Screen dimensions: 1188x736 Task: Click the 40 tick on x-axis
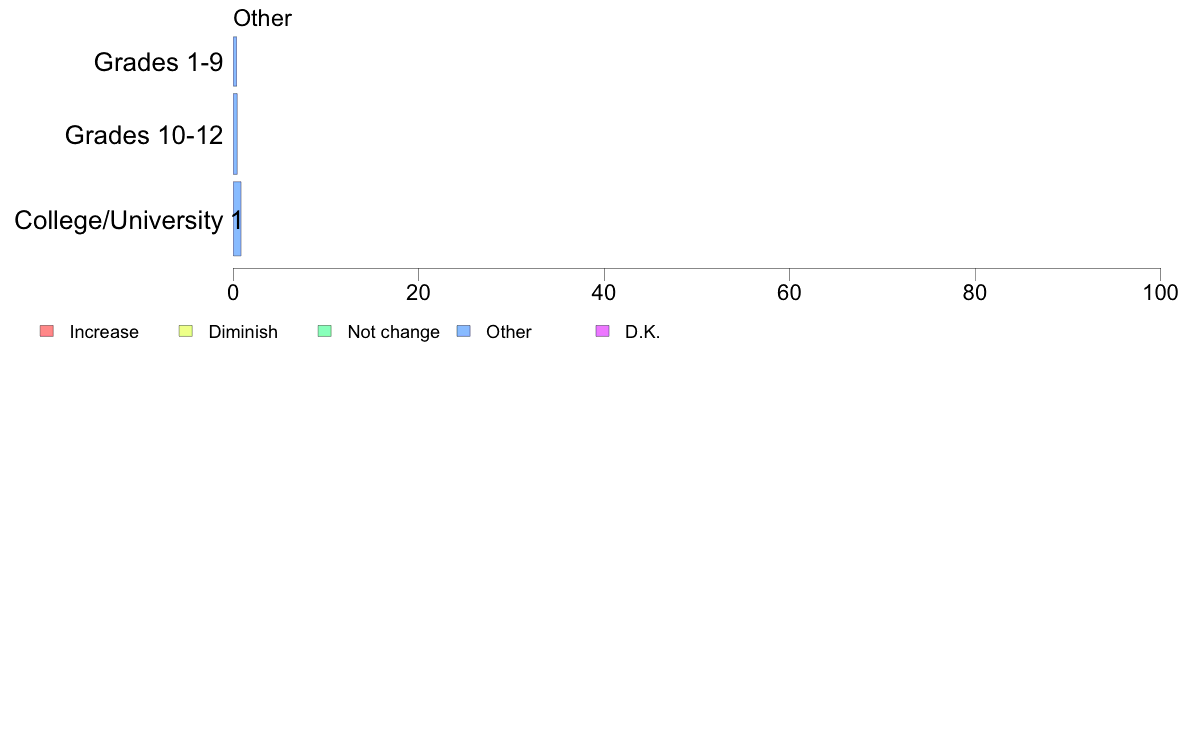point(604,293)
